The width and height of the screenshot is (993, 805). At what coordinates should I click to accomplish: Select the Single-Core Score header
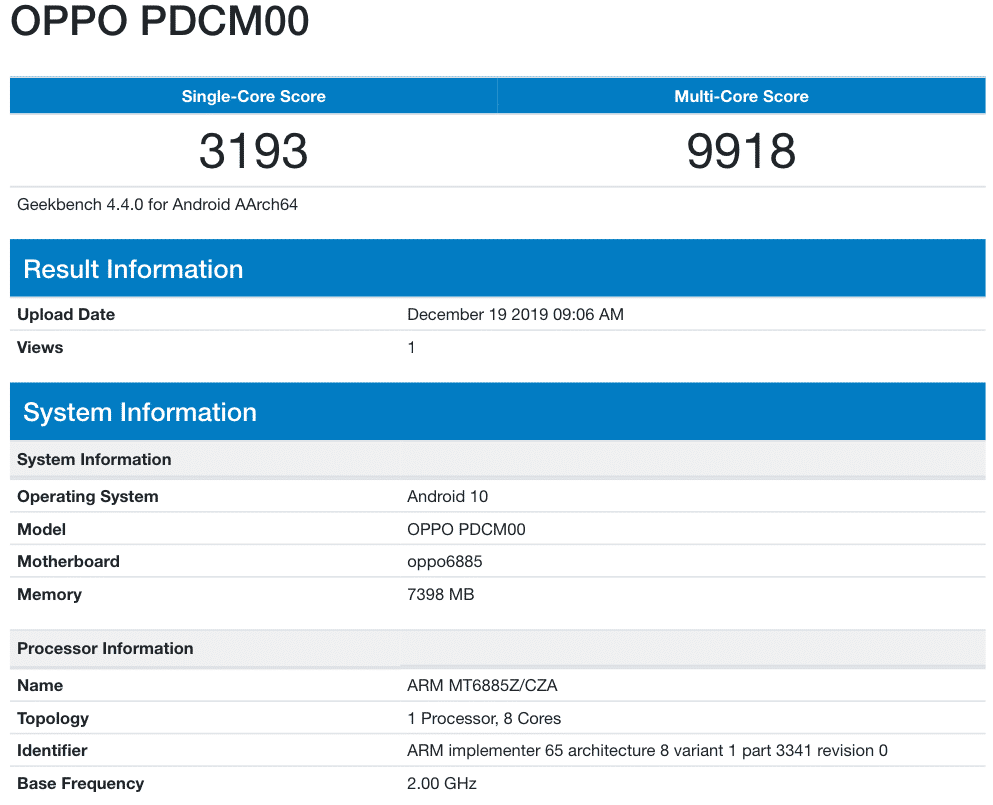pyautogui.click(x=253, y=97)
